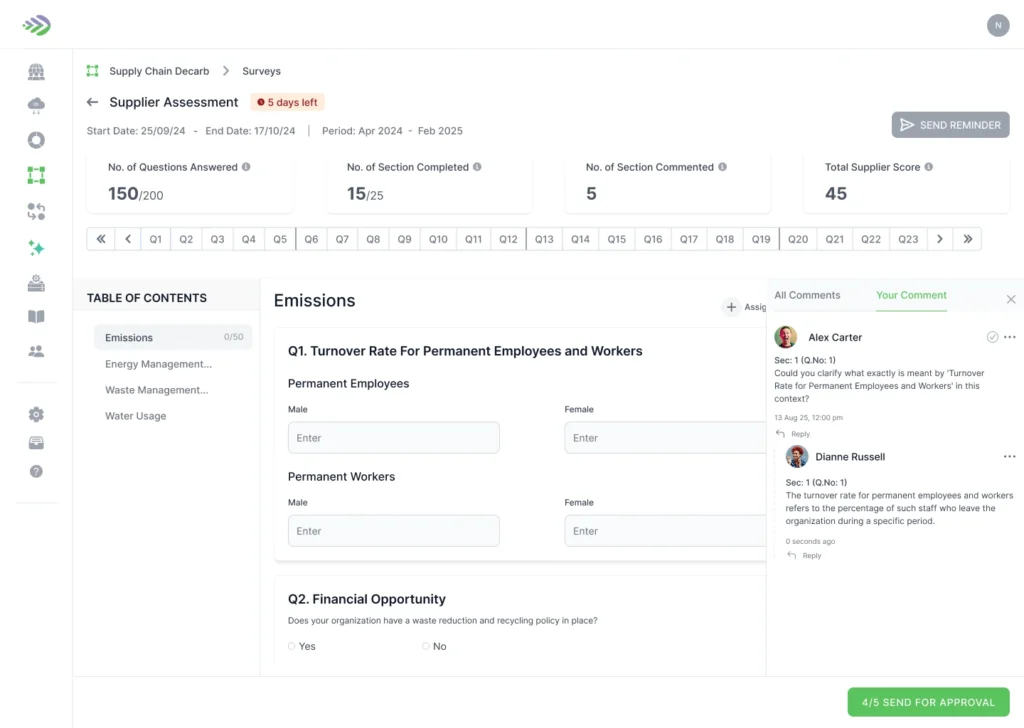Open options menu on Dianne Russell's comment

click(1009, 457)
